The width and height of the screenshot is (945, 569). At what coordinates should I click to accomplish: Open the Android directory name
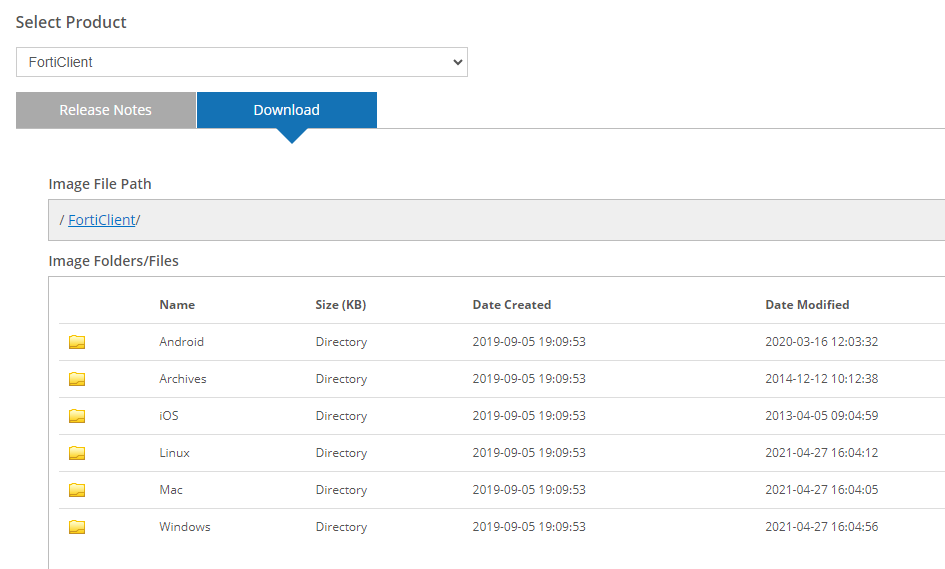(181, 342)
